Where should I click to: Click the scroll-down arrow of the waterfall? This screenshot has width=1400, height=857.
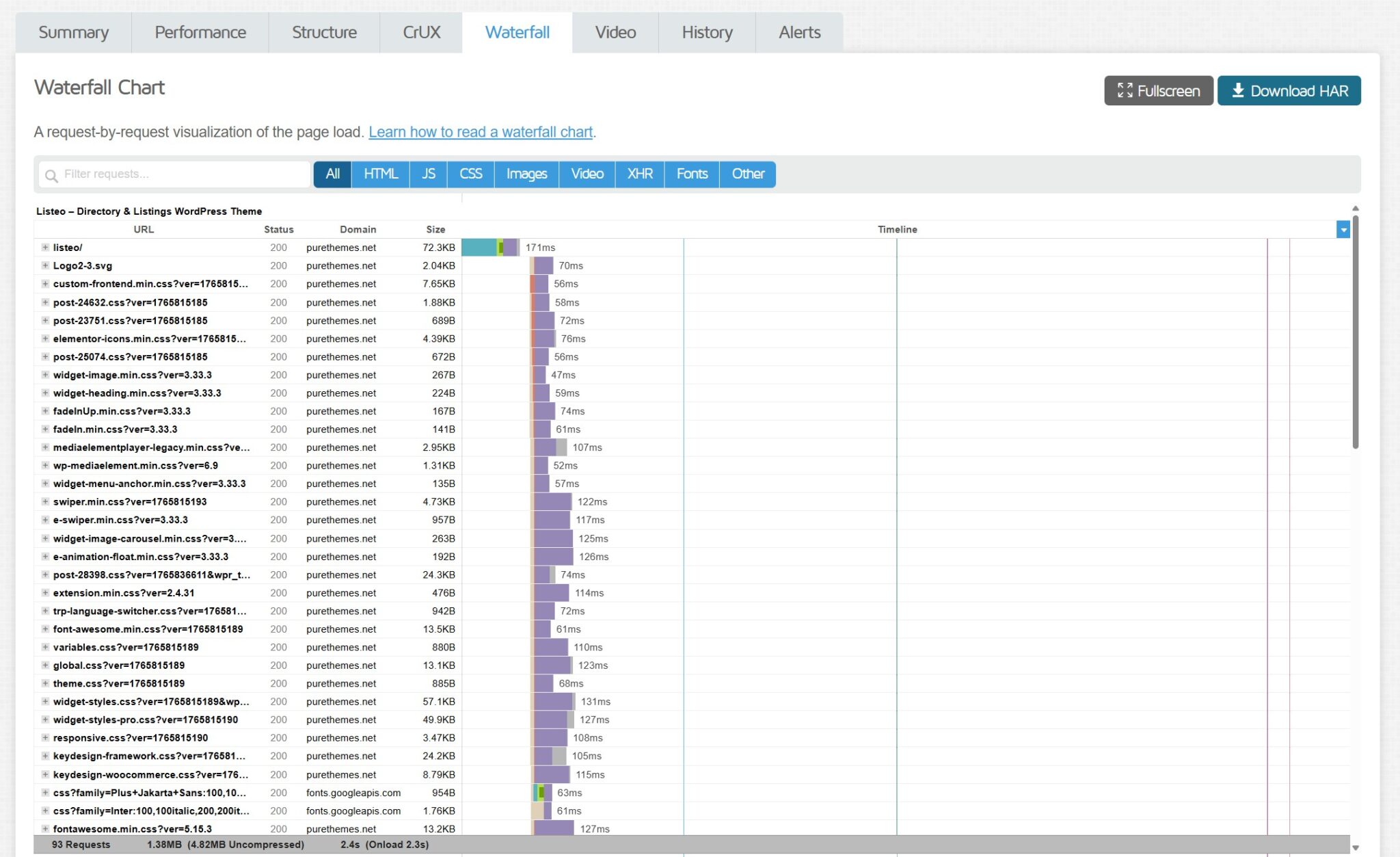(x=1355, y=847)
